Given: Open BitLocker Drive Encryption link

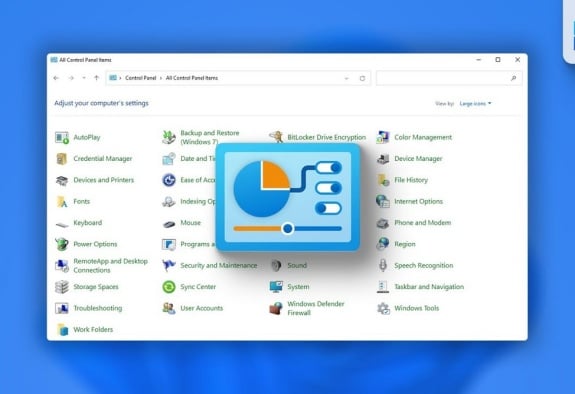Looking at the screenshot, I should click(x=326, y=137).
